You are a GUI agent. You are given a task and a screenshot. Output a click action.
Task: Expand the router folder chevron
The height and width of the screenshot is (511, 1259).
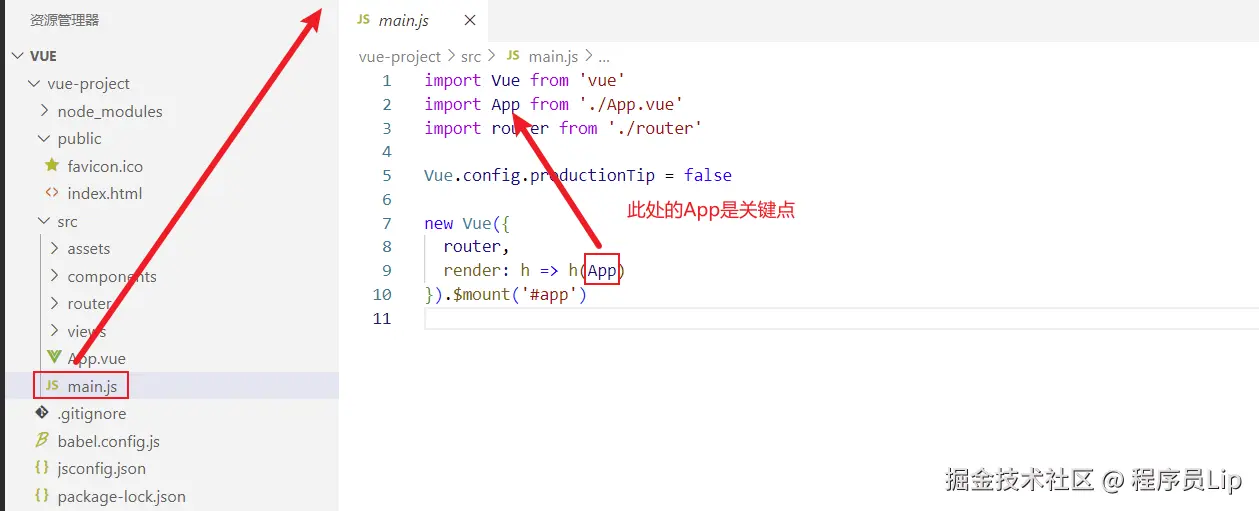(54, 303)
